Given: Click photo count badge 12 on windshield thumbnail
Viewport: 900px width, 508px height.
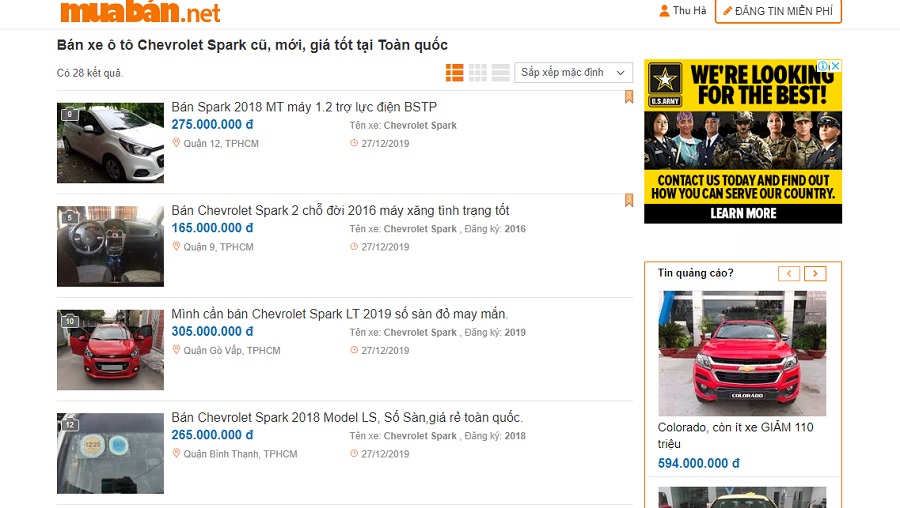Looking at the screenshot, I should pos(69,425).
